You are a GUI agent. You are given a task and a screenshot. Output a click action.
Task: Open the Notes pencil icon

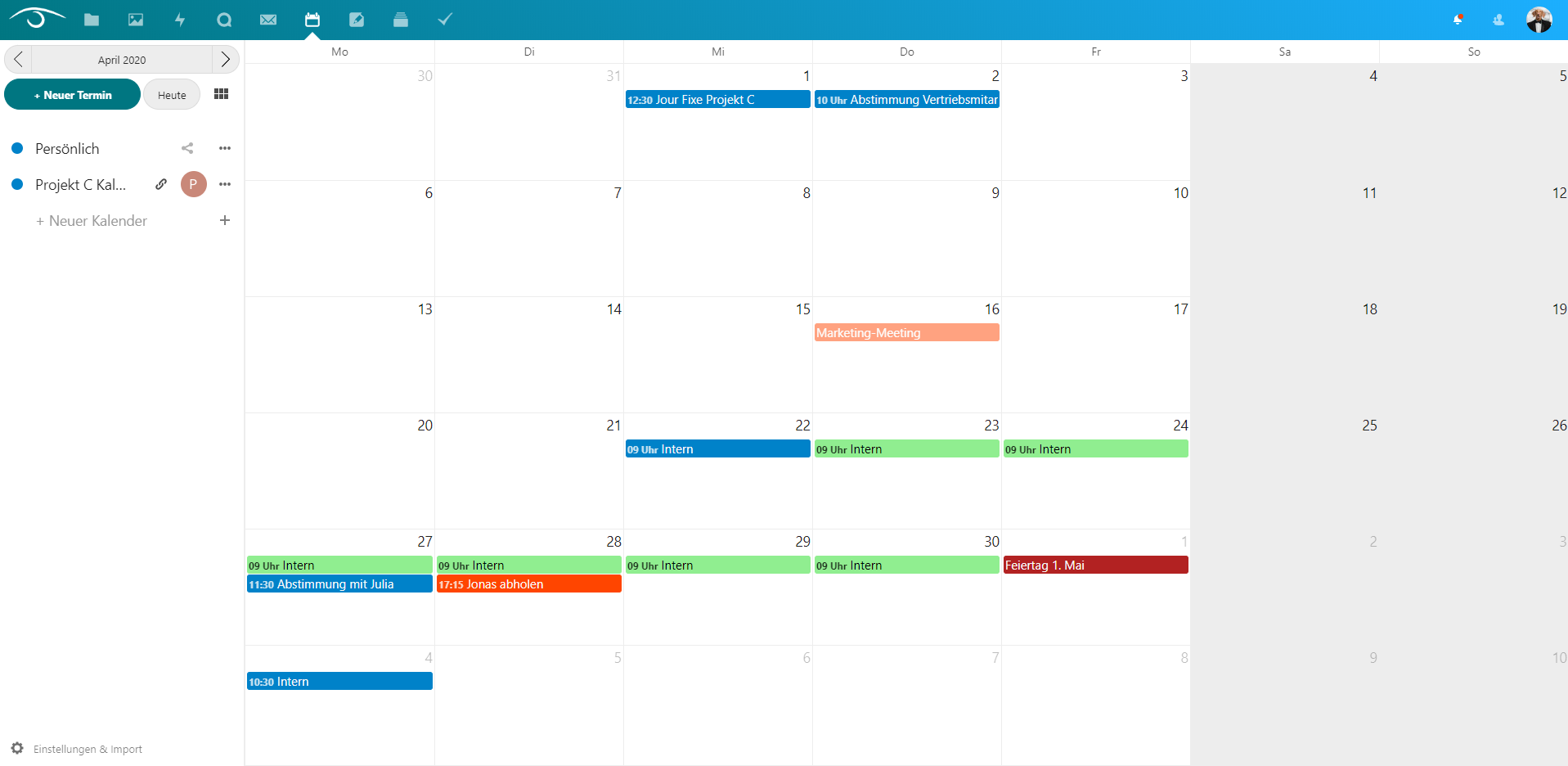tap(357, 20)
